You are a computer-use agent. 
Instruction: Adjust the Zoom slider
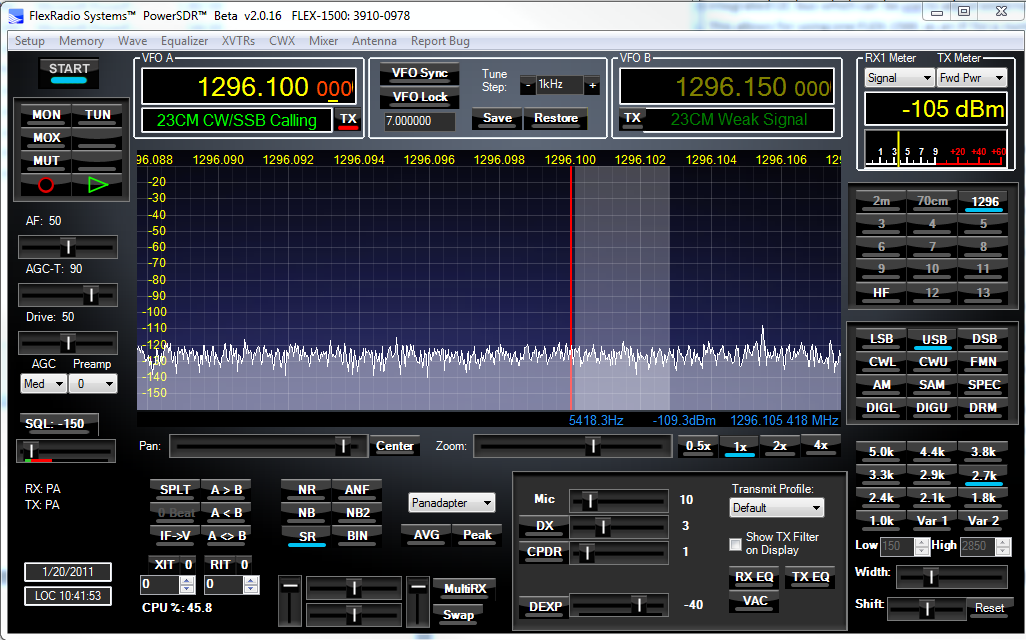(573, 446)
